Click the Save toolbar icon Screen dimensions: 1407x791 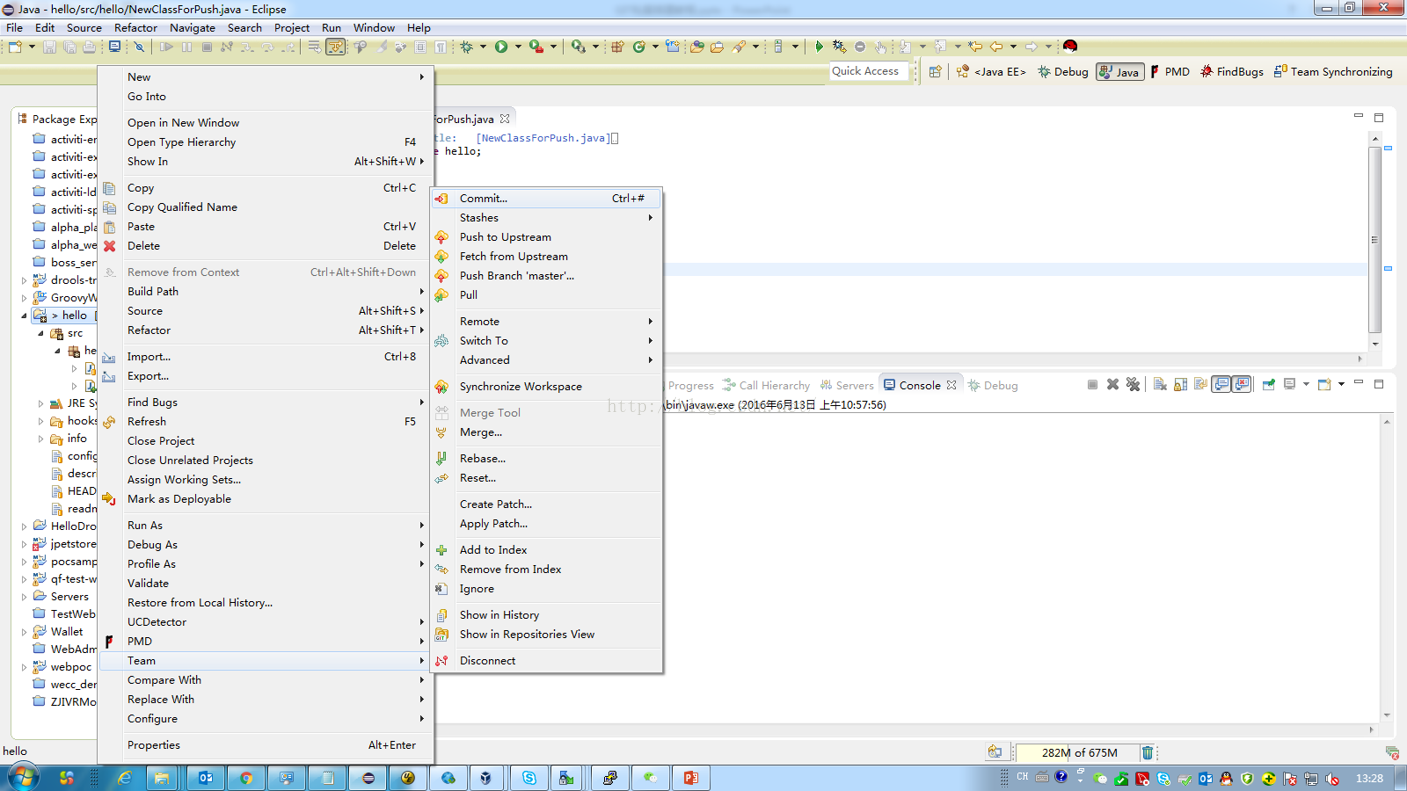[x=49, y=47]
